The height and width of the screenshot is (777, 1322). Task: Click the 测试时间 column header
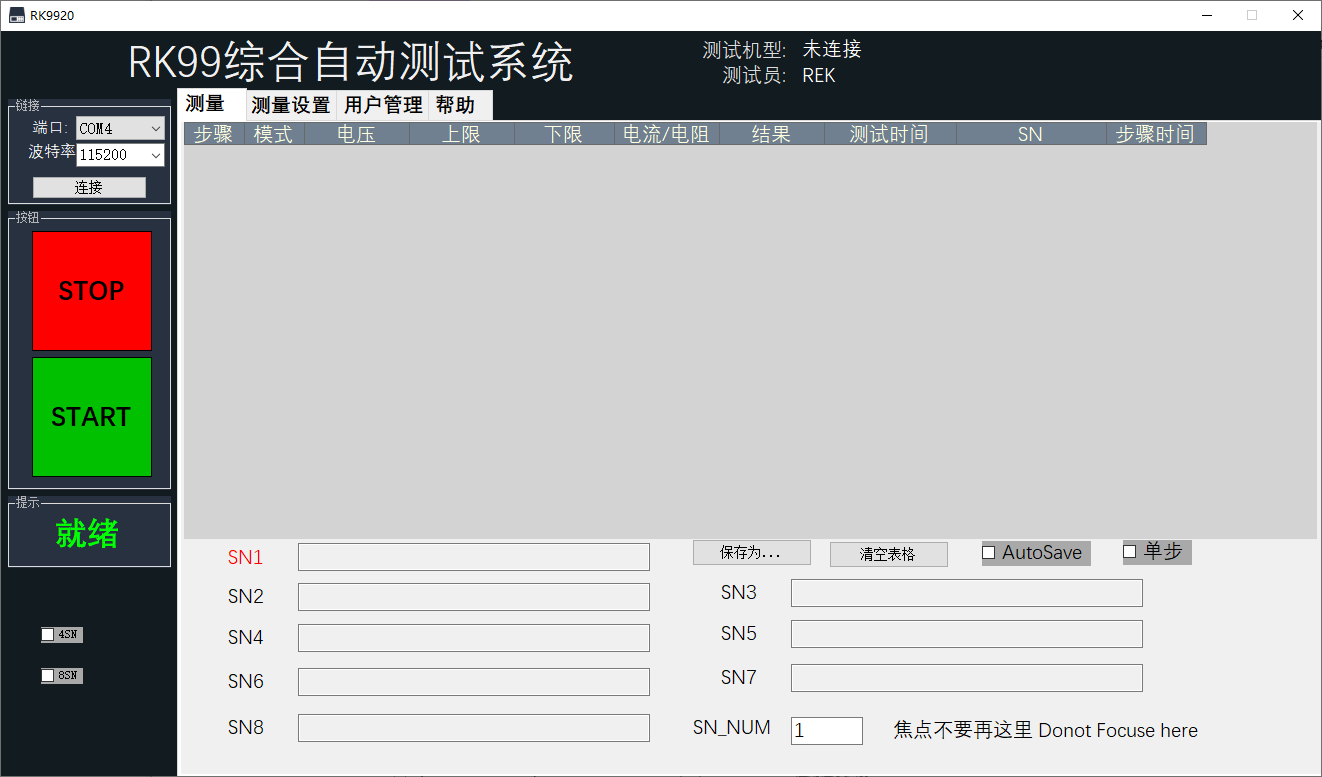(889, 134)
